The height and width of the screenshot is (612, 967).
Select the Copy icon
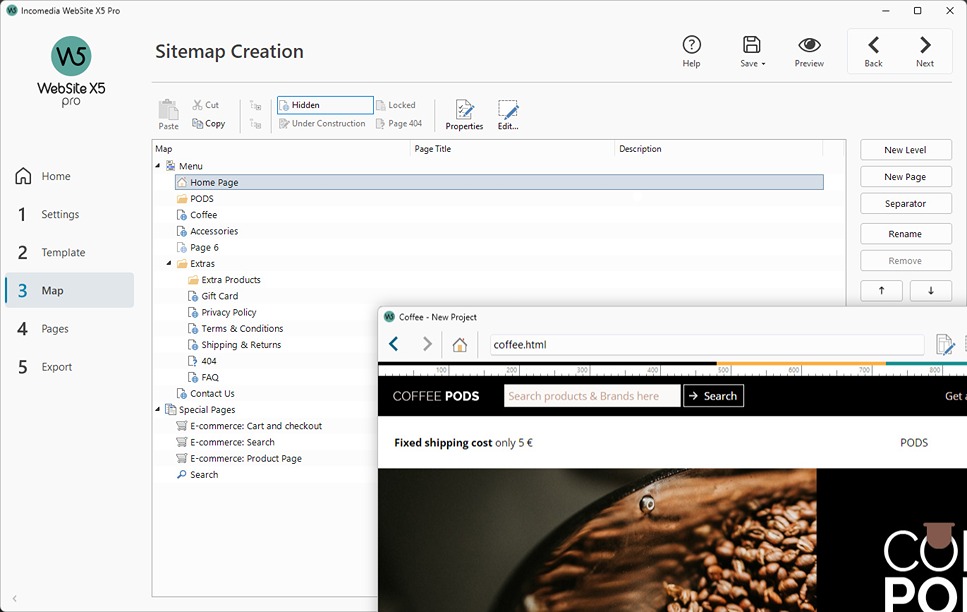pos(209,123)
